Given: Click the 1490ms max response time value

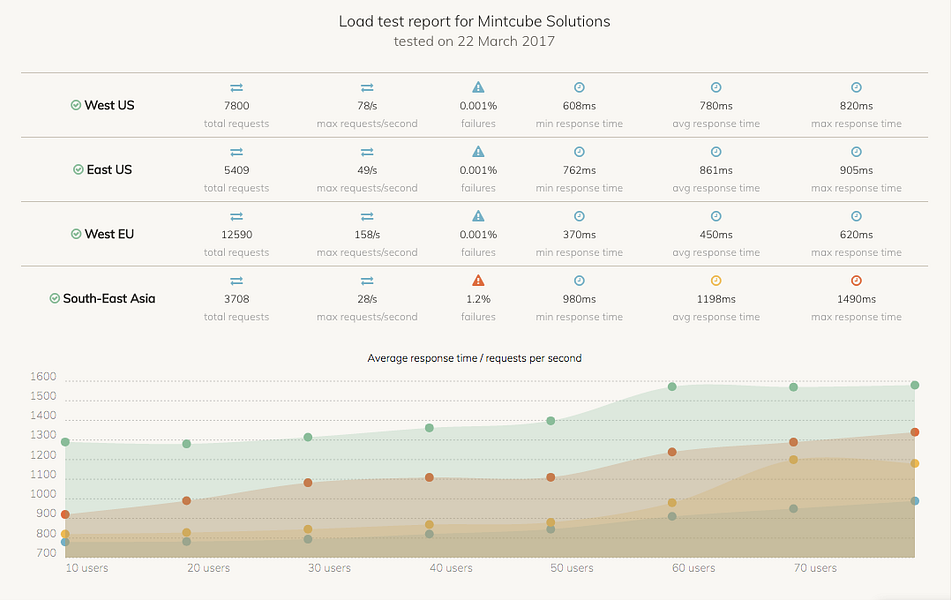Looking at the screenshot, I should tap(856, 298).
